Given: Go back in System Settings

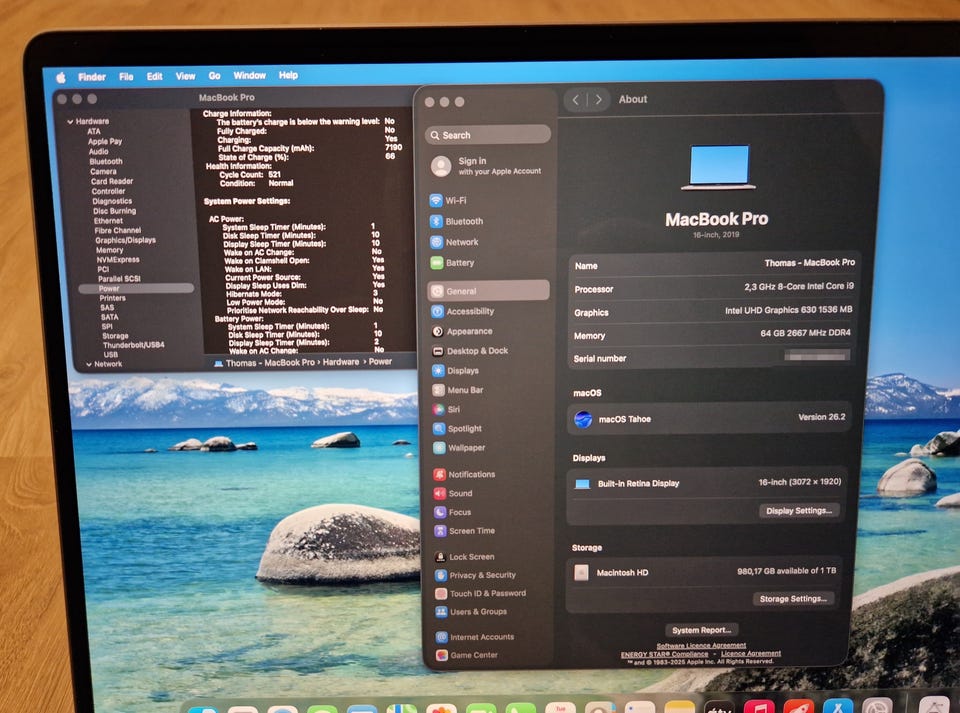Looking at the screenshot, I should point(575,99).
